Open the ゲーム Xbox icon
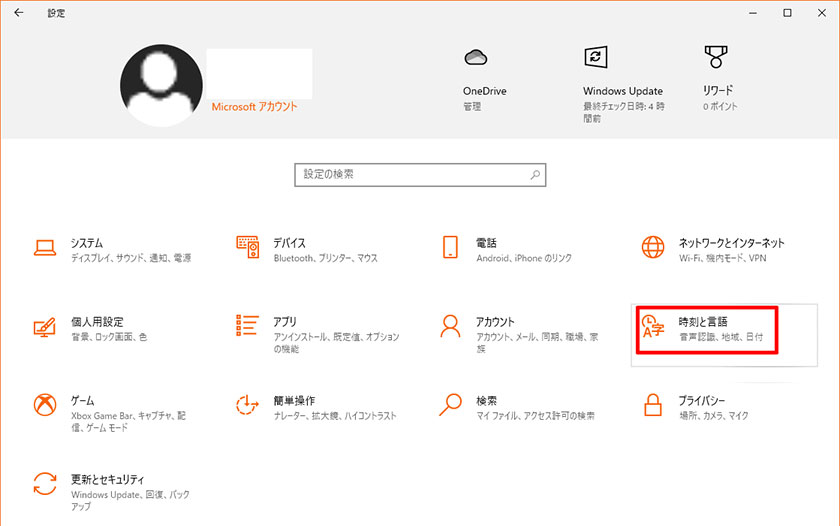The image size is (840, 526). 45,405
